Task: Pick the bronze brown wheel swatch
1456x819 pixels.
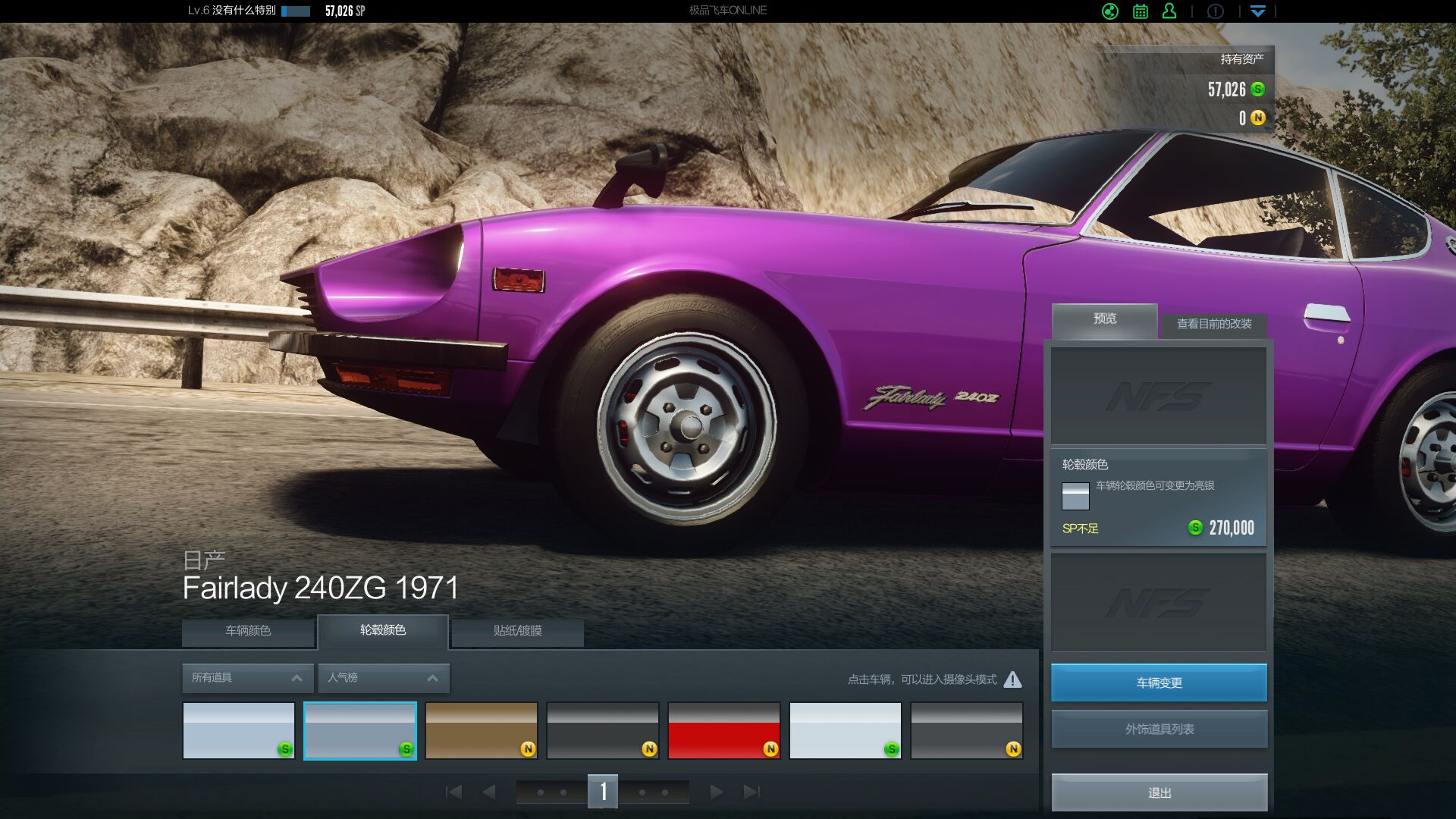Action: (x=482, y=731)
